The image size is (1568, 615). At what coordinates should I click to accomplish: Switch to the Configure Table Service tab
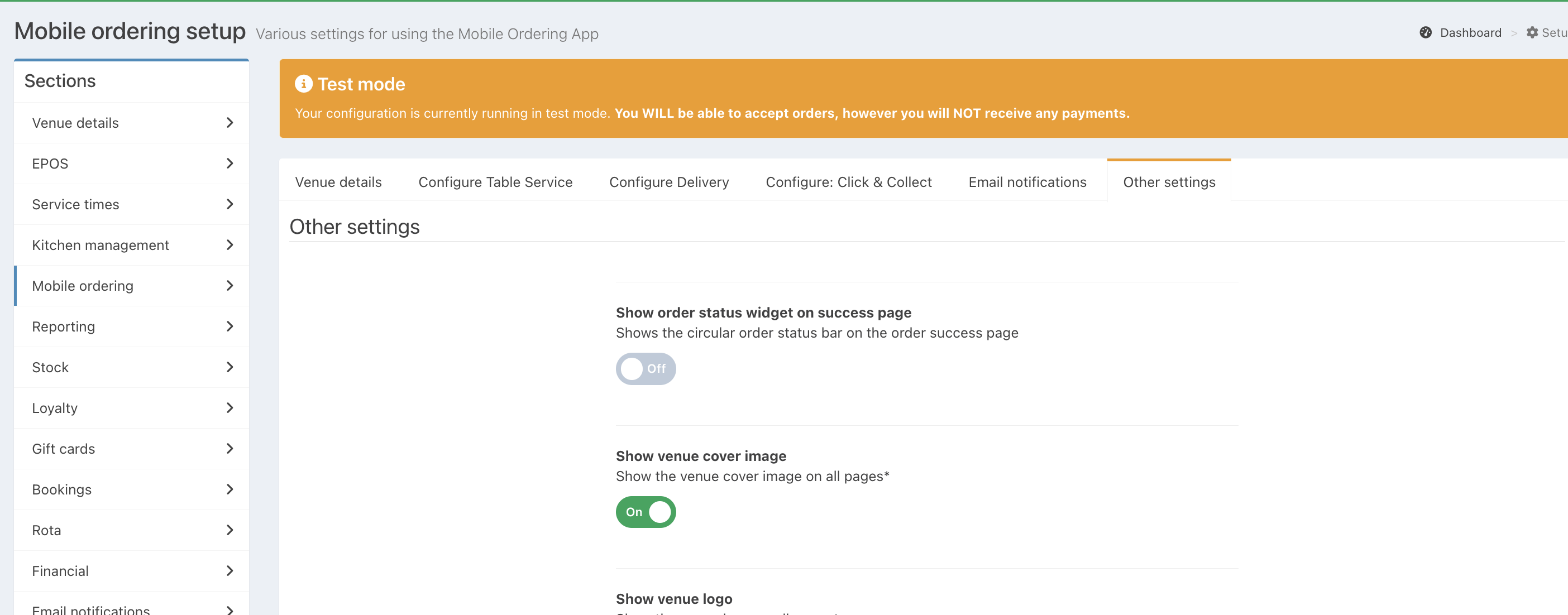pyautogui.click(x=495, y=182)
